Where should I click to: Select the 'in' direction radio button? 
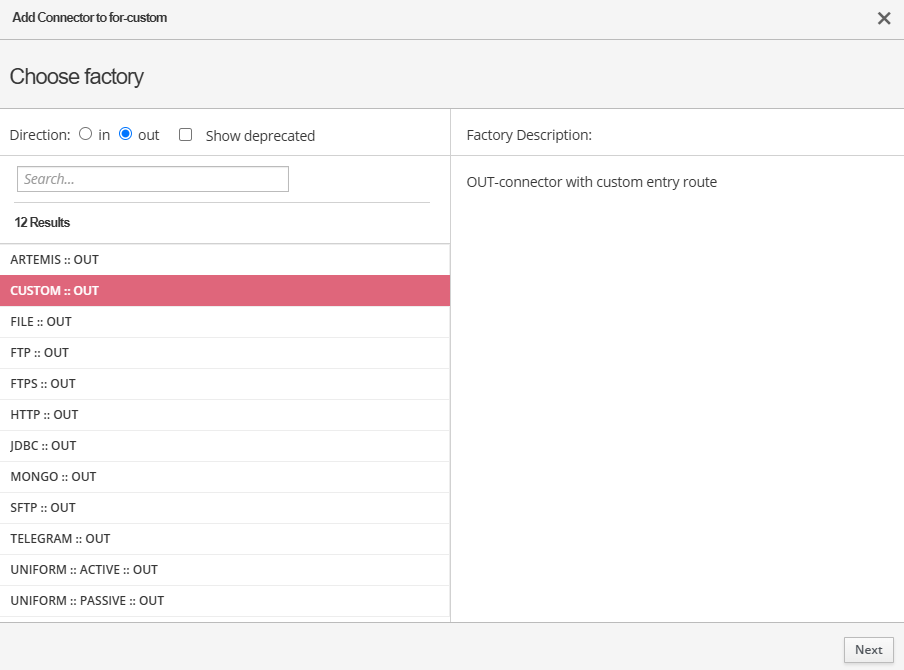pos(86,134)
